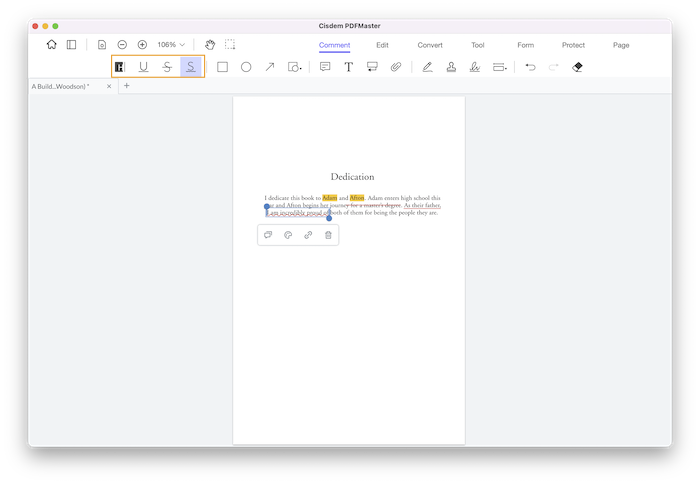Select the Hand pan tool
Screen dimensions: 700x484
click(210, 45)
